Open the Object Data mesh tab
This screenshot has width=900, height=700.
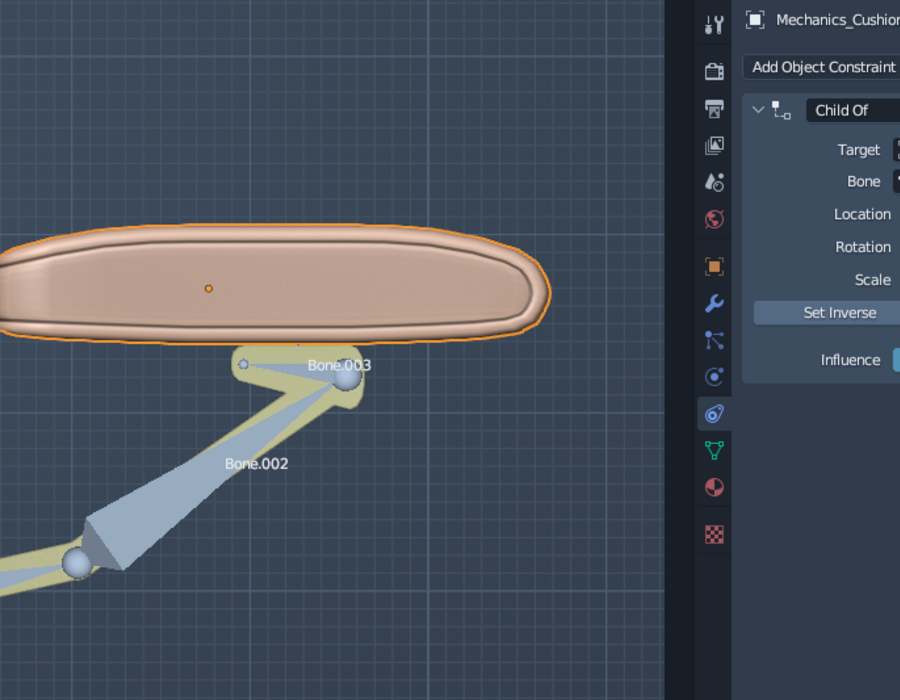(714, 450)
